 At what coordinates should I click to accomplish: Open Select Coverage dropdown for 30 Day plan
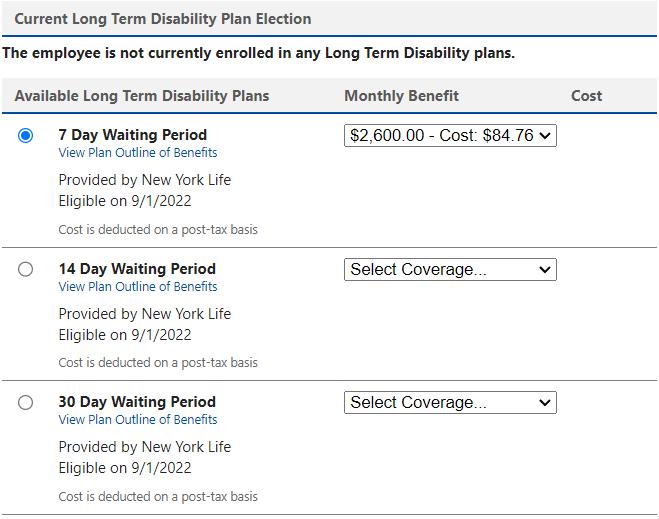[x=450, y=402]
